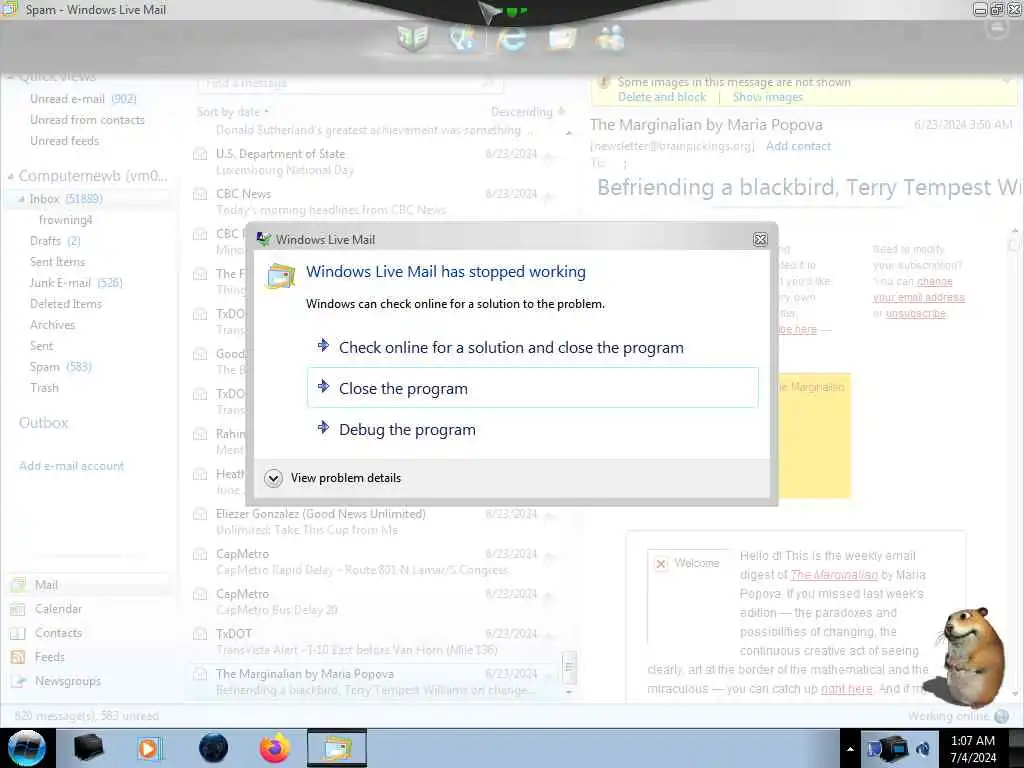Click the Calendar icon in bottom-left navigation

pyautogui.click(x=18, y=609)
